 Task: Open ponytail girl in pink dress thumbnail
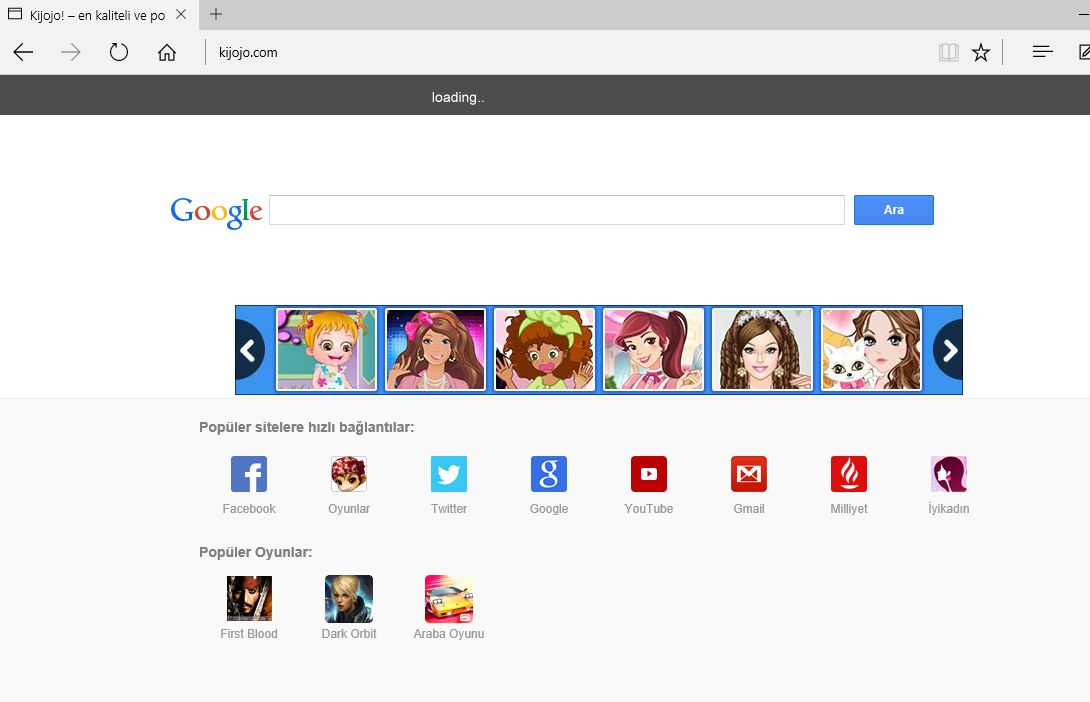coord(653,350)
